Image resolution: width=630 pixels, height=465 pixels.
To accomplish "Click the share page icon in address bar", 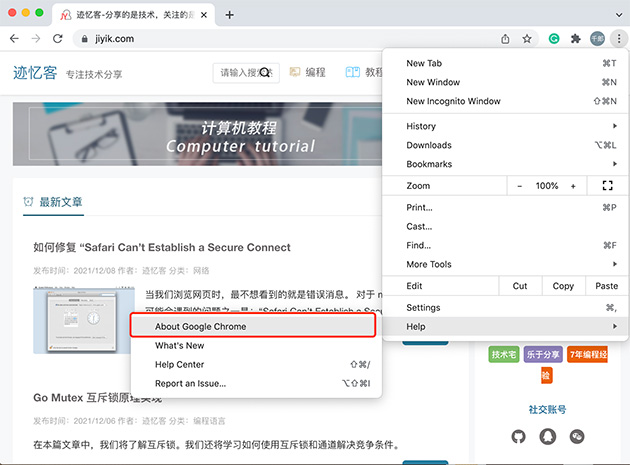I will coord(505,39).
